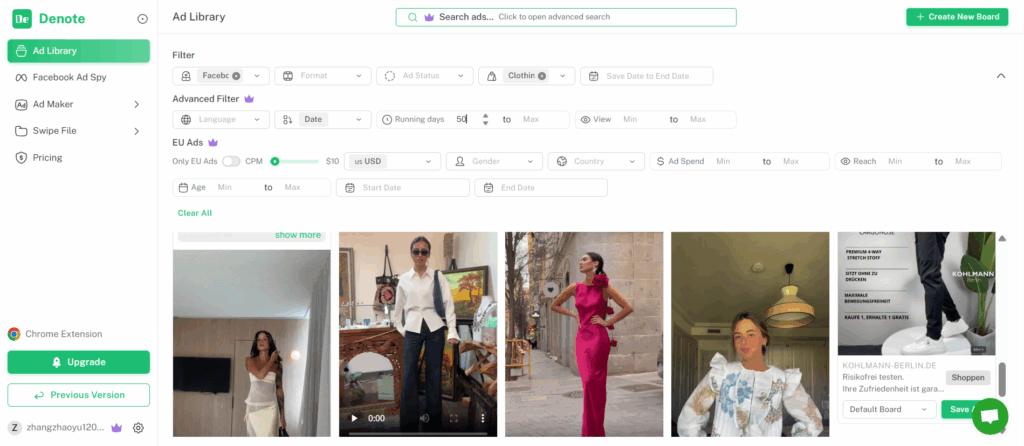Open account settings gear icon
Image resolution: width=1024 pixels, height=446 pixels.
[138, 428]
